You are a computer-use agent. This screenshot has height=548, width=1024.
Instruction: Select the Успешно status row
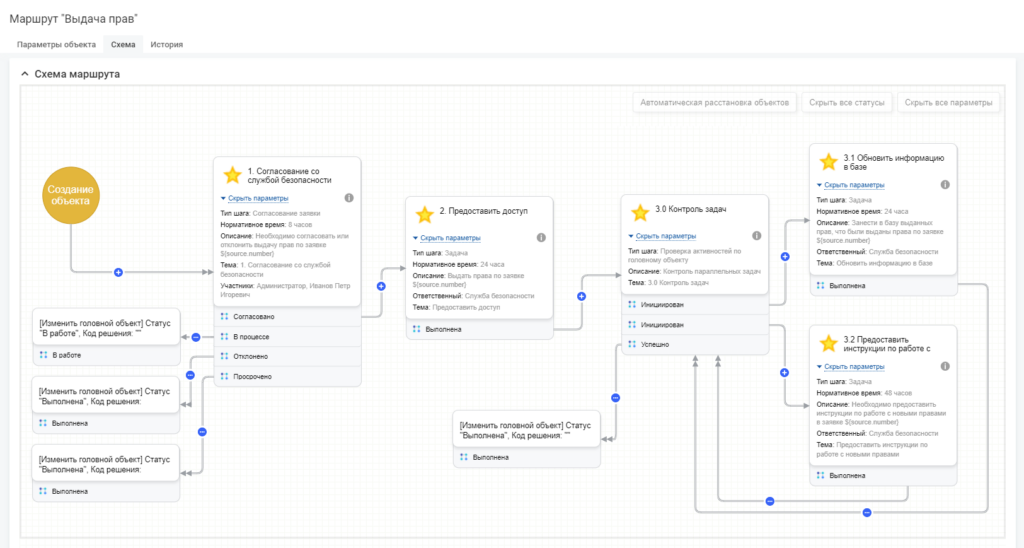pos(695,344)
